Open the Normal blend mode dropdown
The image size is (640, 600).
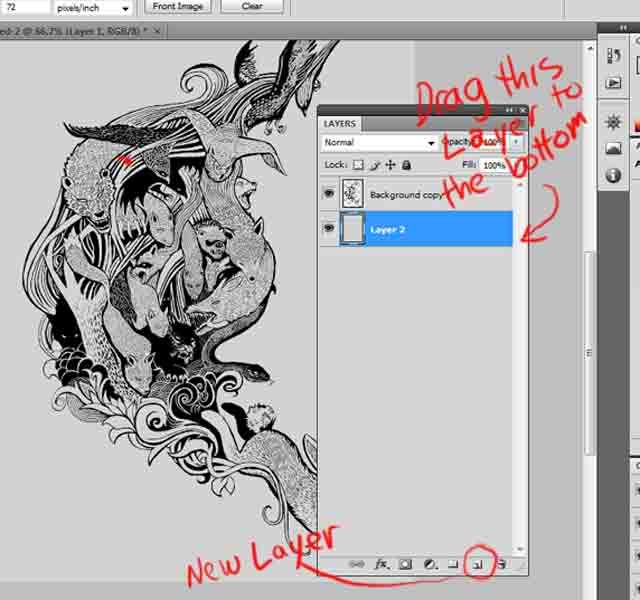tap(379, 143)
